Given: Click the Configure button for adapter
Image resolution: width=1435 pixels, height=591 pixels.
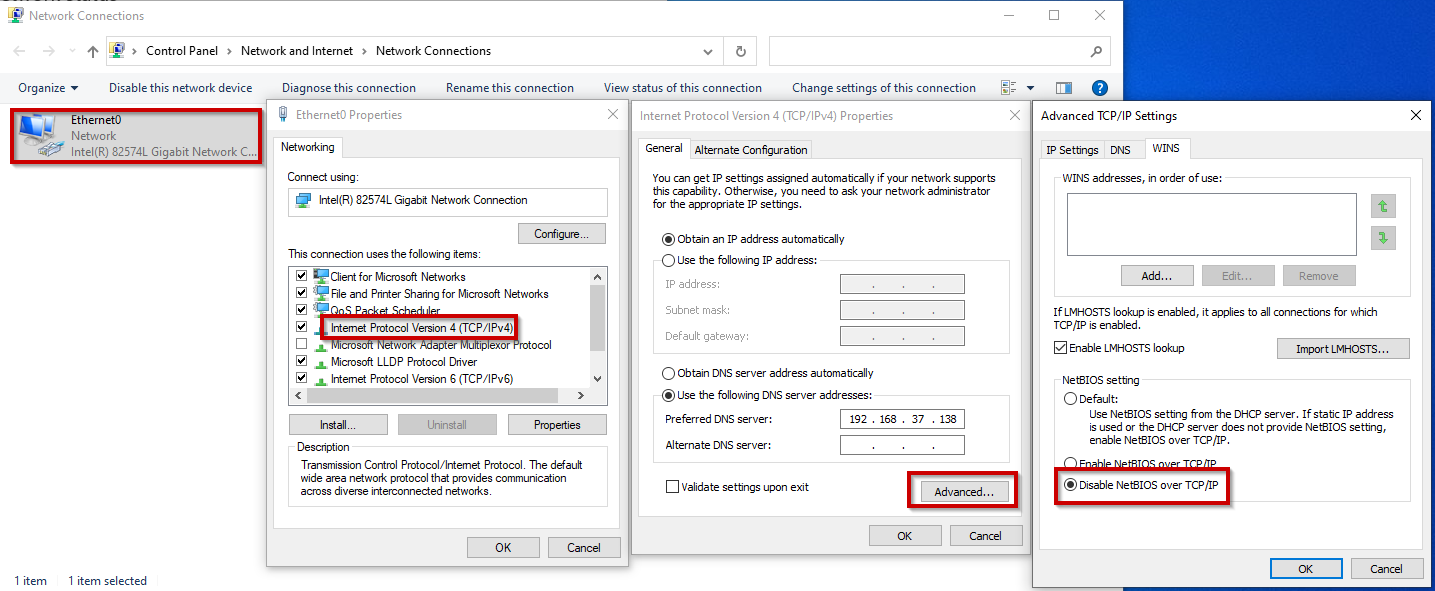Looking at the screenshot, I should [561, 234].
